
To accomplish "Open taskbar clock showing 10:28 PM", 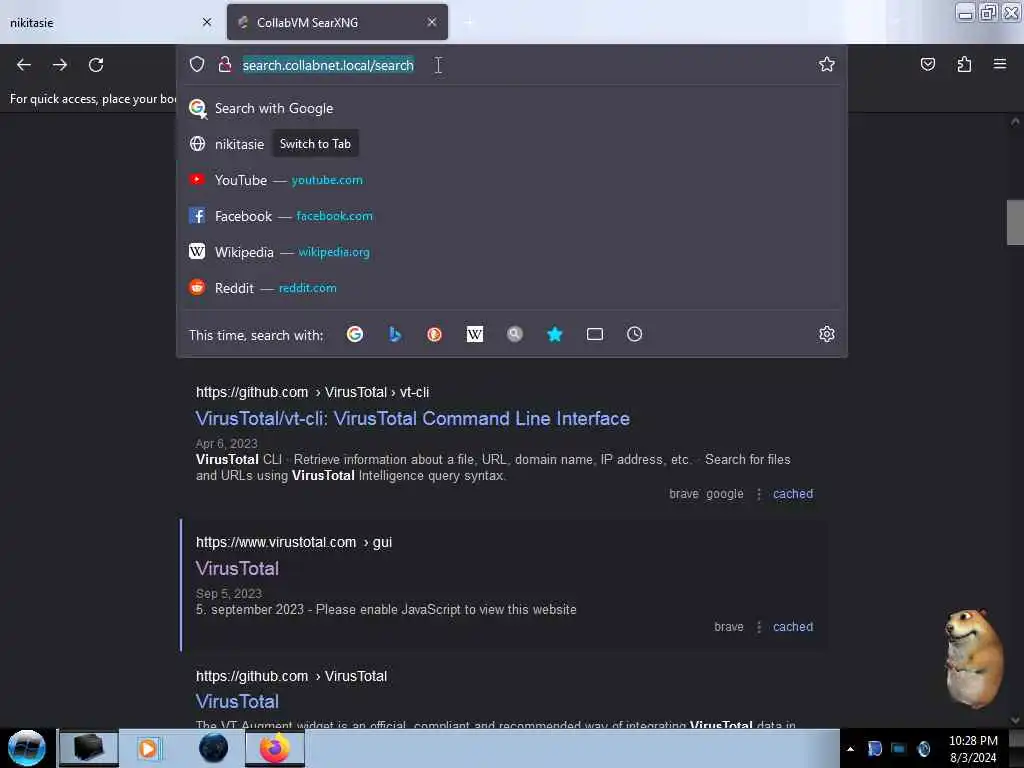I will coord(973,749).
